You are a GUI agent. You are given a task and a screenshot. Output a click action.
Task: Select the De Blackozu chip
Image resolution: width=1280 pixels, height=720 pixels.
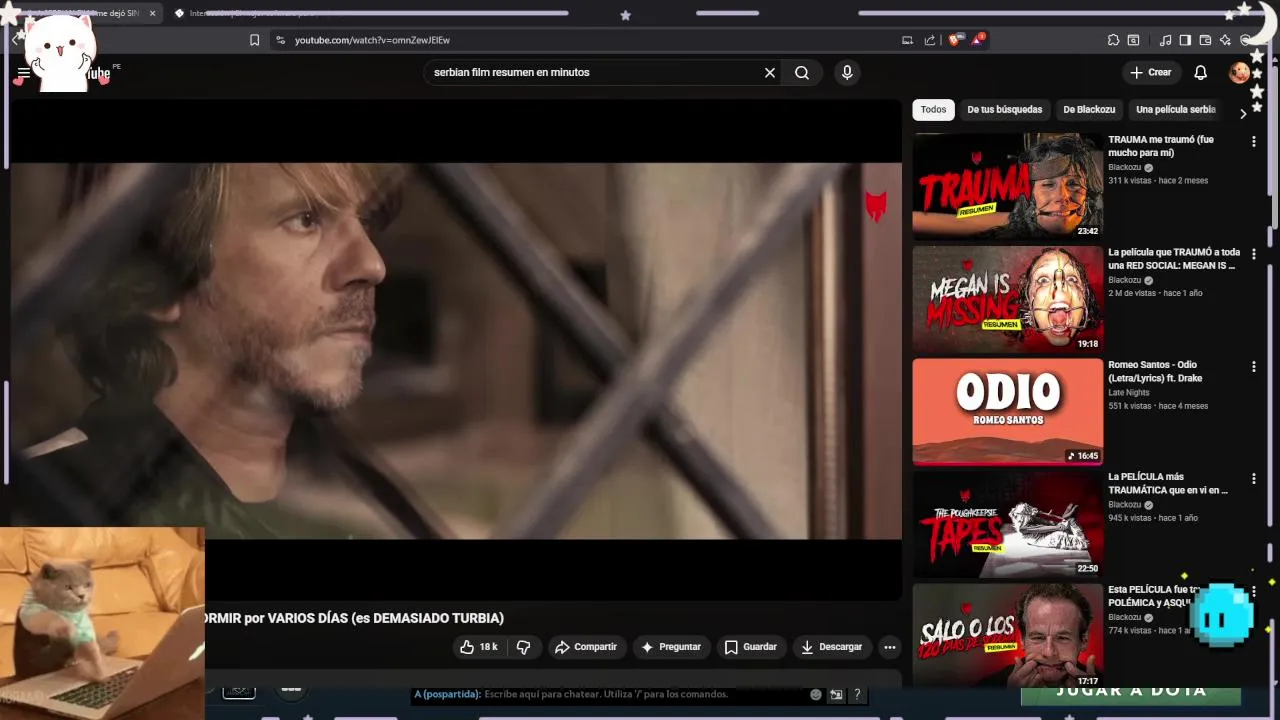coord(1089,110)
